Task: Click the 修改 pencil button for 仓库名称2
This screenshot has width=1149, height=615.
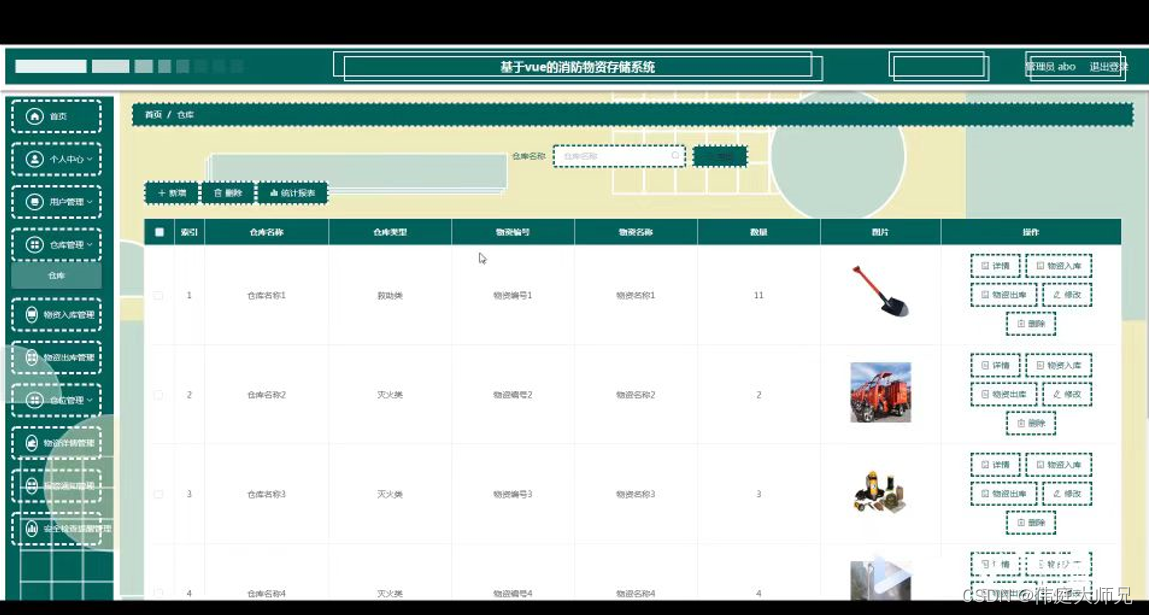Action: tap(1067, 394)
